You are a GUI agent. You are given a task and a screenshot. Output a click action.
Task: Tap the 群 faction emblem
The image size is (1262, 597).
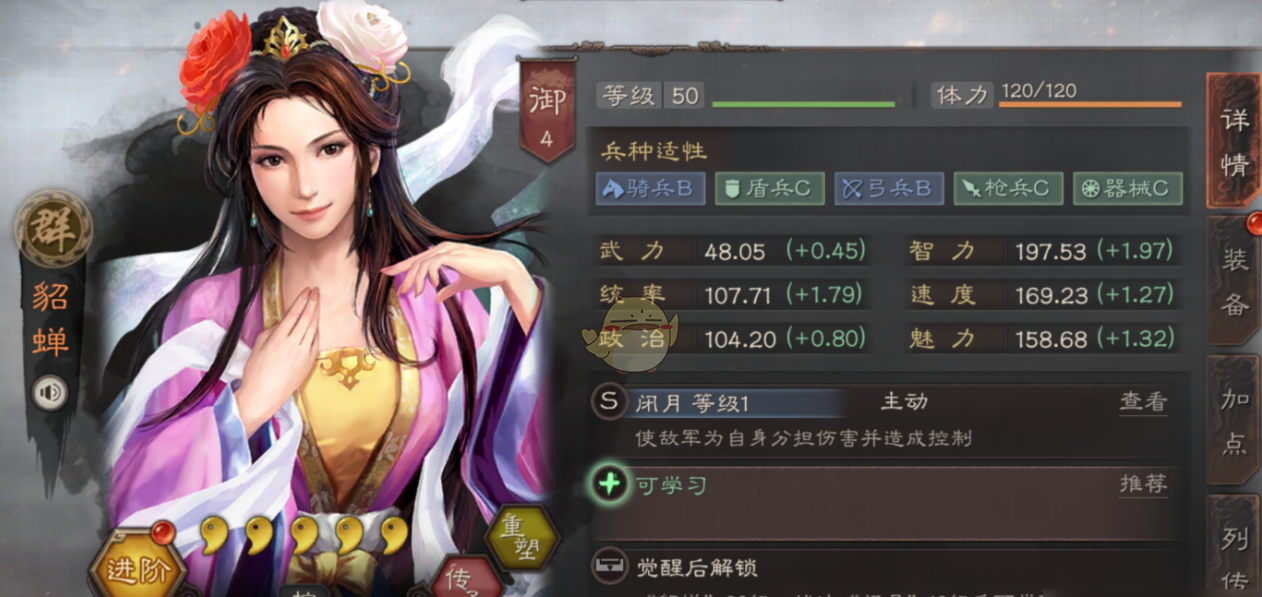tap(53, 231)
